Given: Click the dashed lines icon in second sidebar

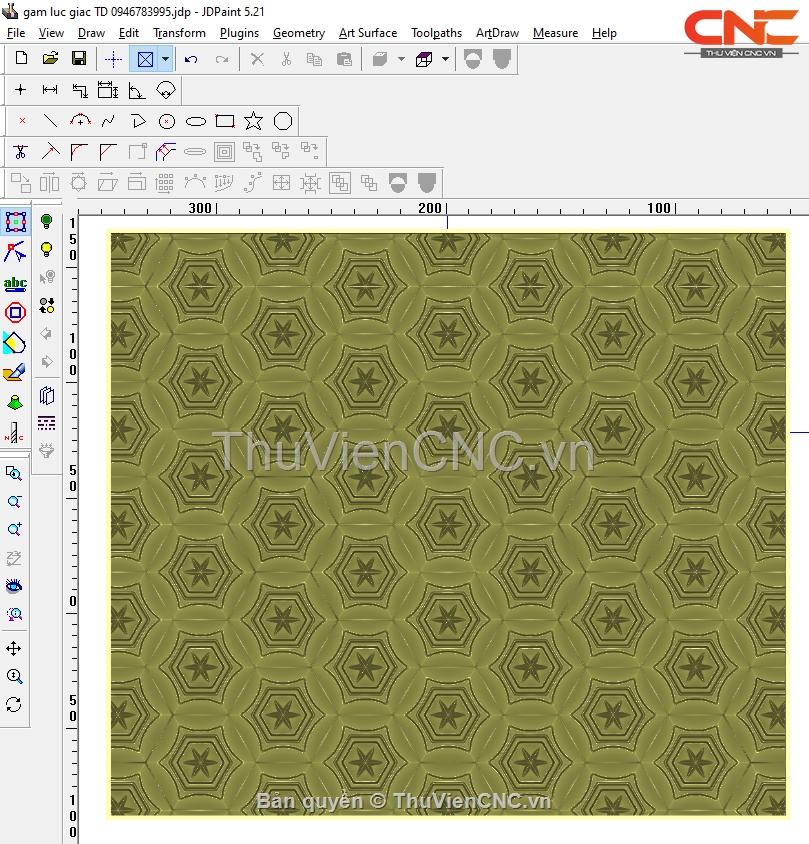Looking at the screenshot, I should coord(47,423).
